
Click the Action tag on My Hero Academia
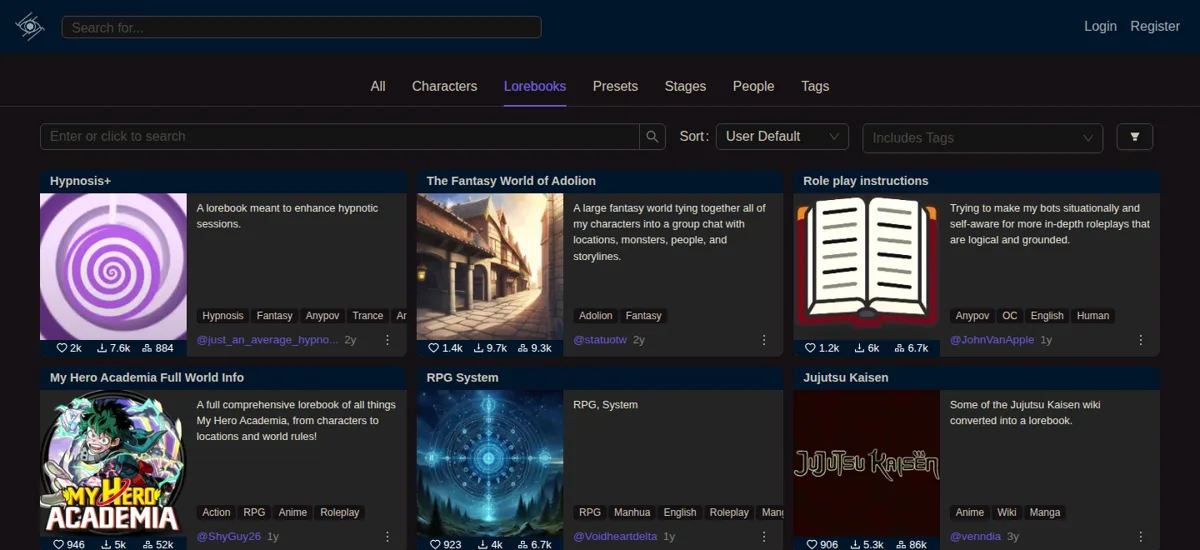pyautogui.click(x=216, y=512)
